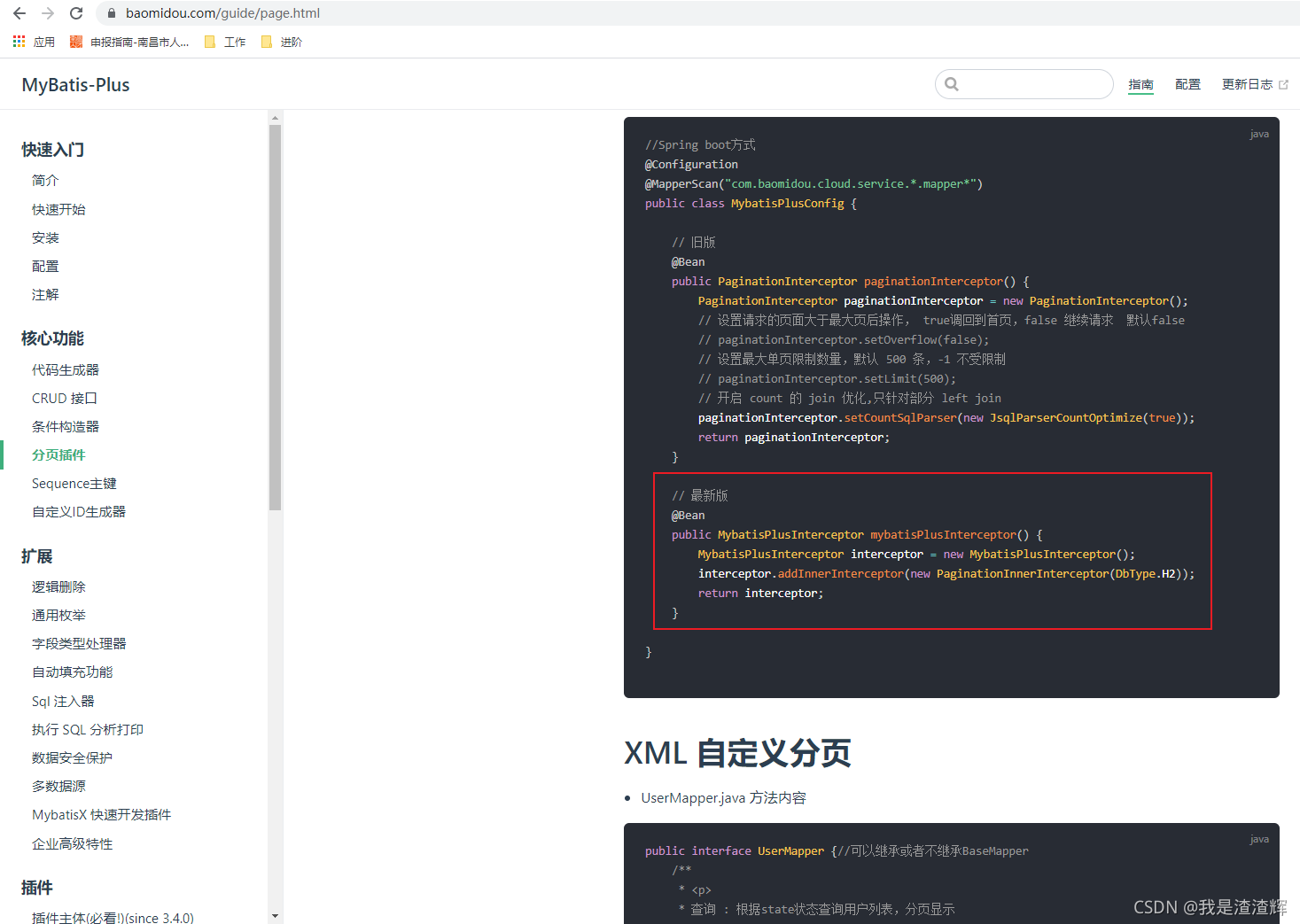Open the Apps grid bookmark icon
This screenshot has height=924, width=1300.
pyautogui.click(x=19, y=42)
